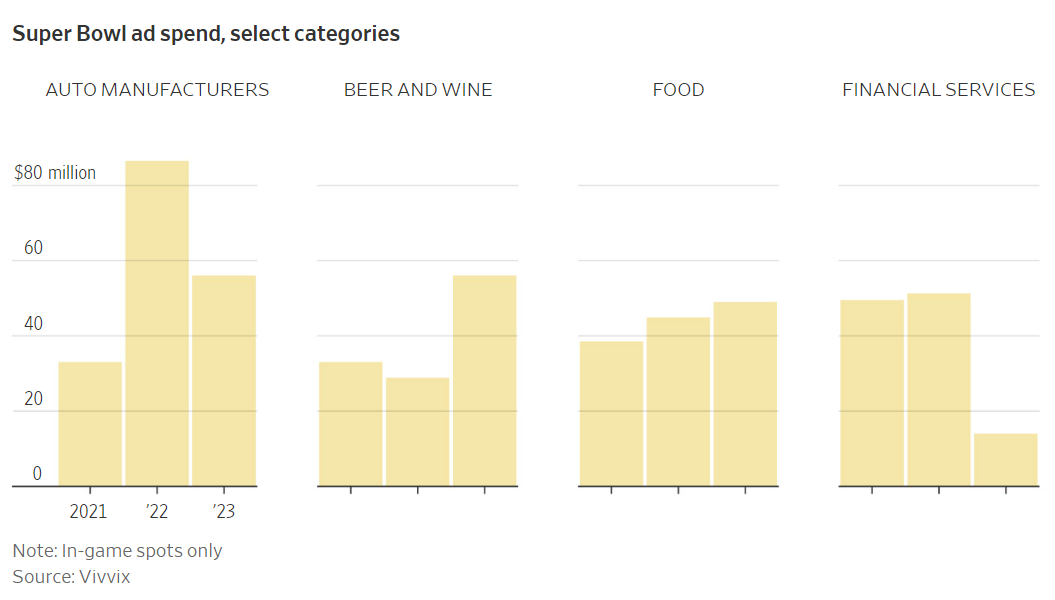Click the 2021 x-axis label
Viewport: 1055px width, 600px height.
[x=88, y=512]
